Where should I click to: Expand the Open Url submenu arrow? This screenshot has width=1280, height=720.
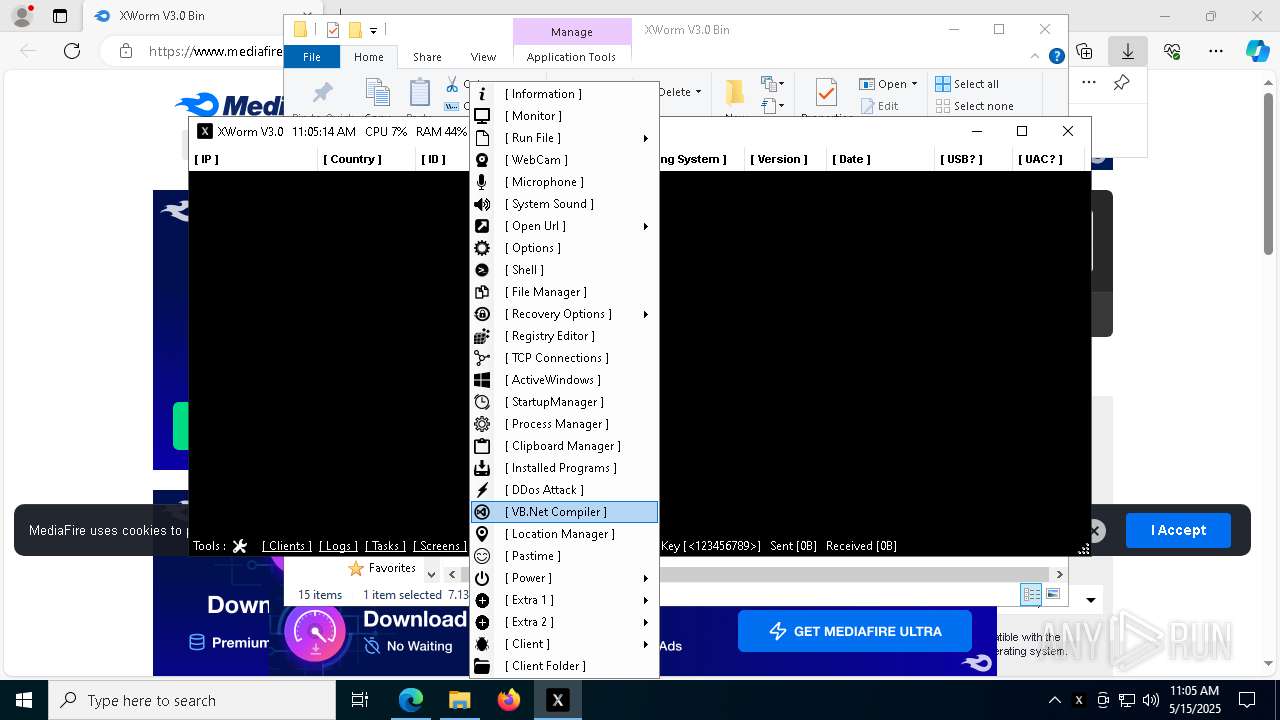[646, 226]
